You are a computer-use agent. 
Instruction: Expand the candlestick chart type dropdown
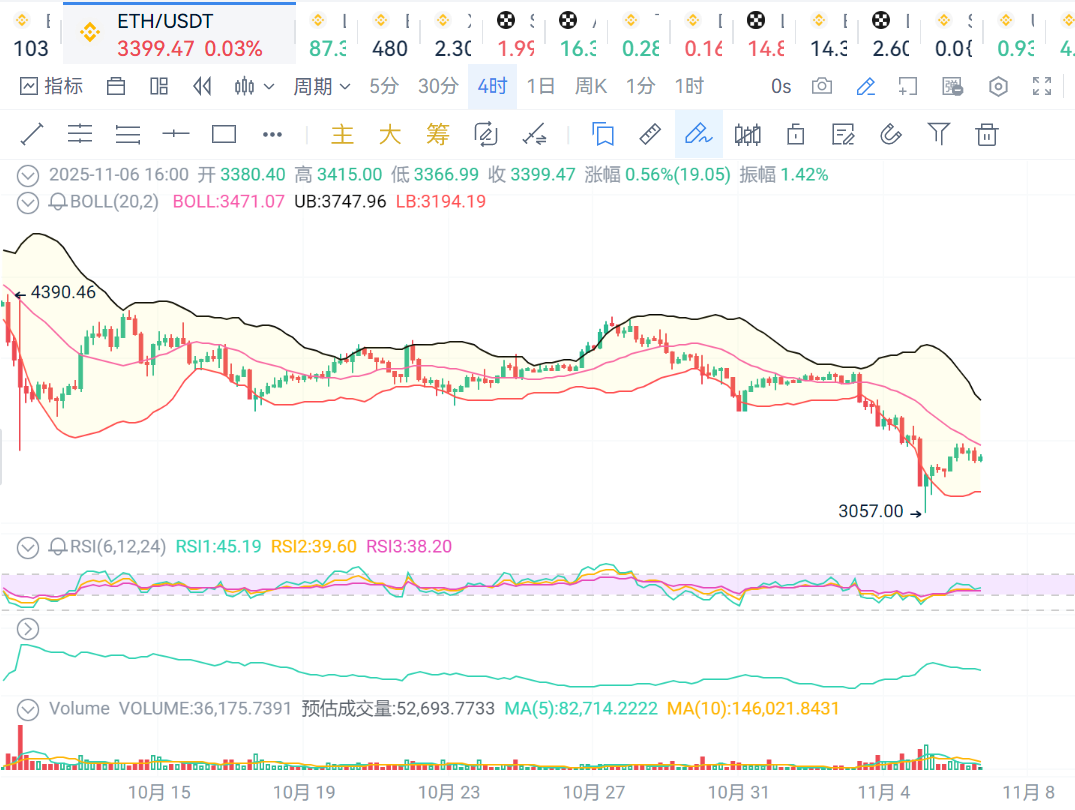pos(254,87)
